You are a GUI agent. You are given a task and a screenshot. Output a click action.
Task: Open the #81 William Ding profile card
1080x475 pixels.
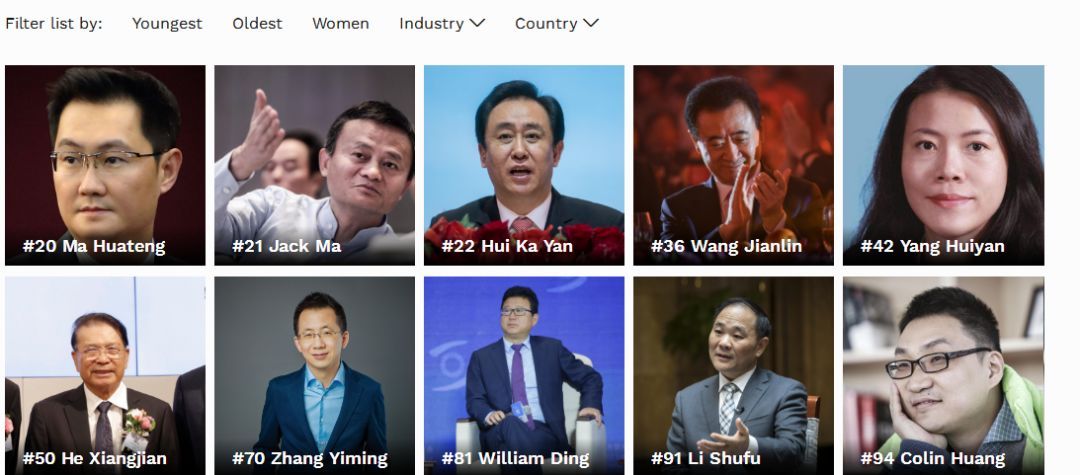pyautogui.click(x=523, y=376)
